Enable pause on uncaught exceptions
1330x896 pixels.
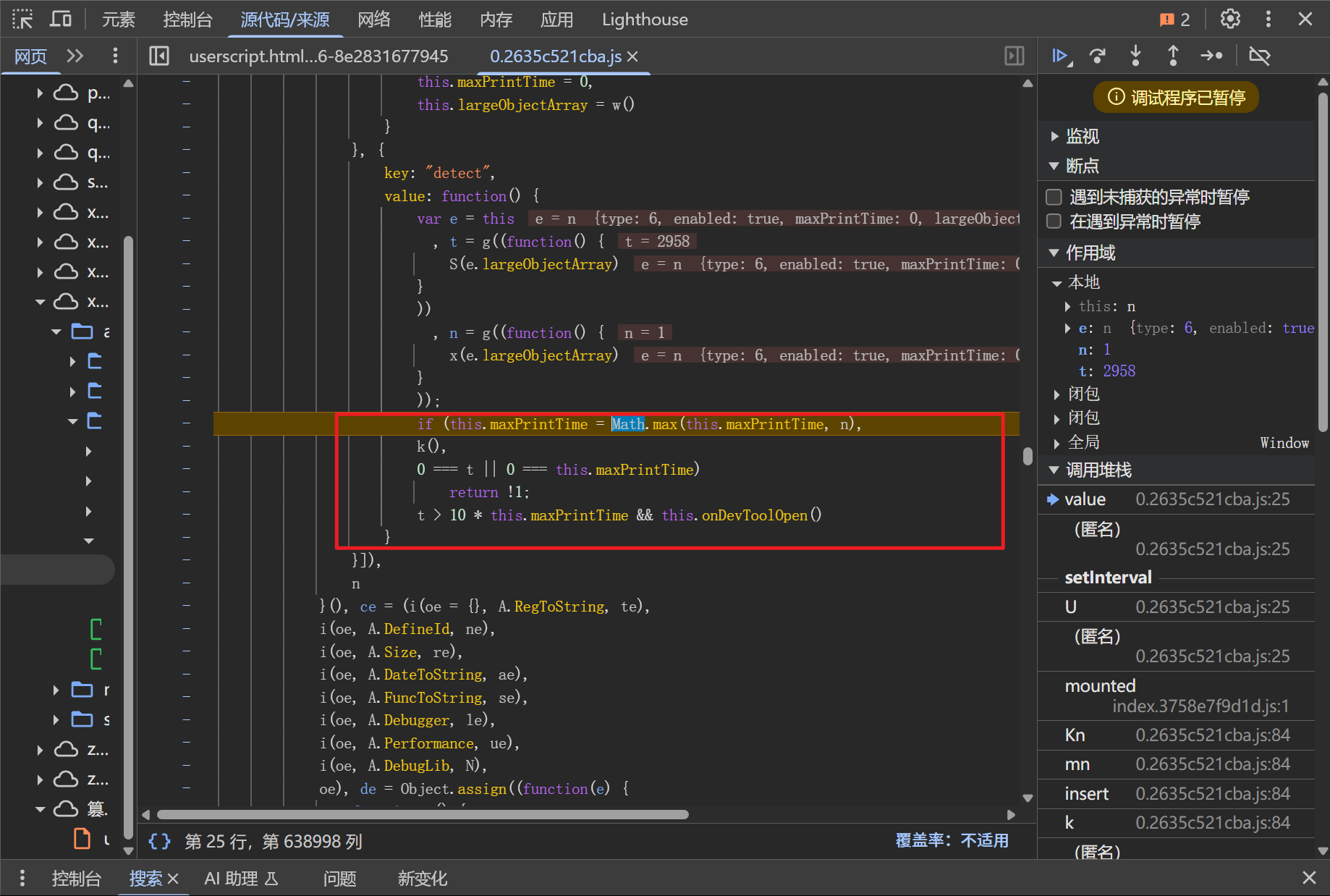(1054, 197)
